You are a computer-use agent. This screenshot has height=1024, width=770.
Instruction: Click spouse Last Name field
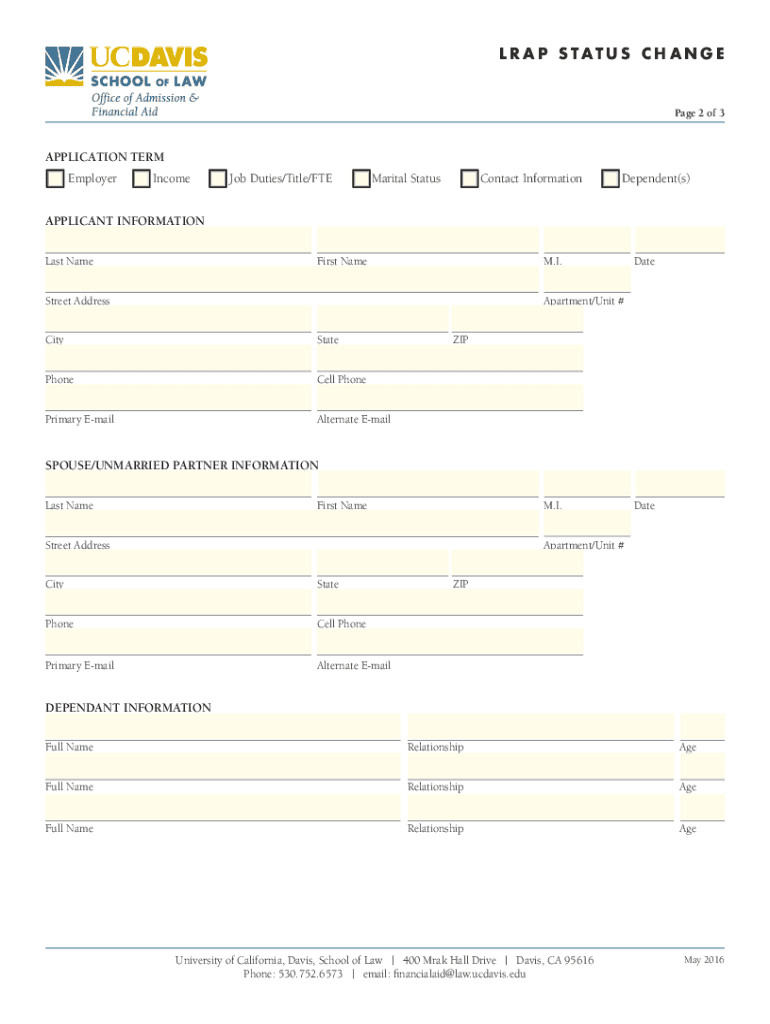tap(177, 484)
